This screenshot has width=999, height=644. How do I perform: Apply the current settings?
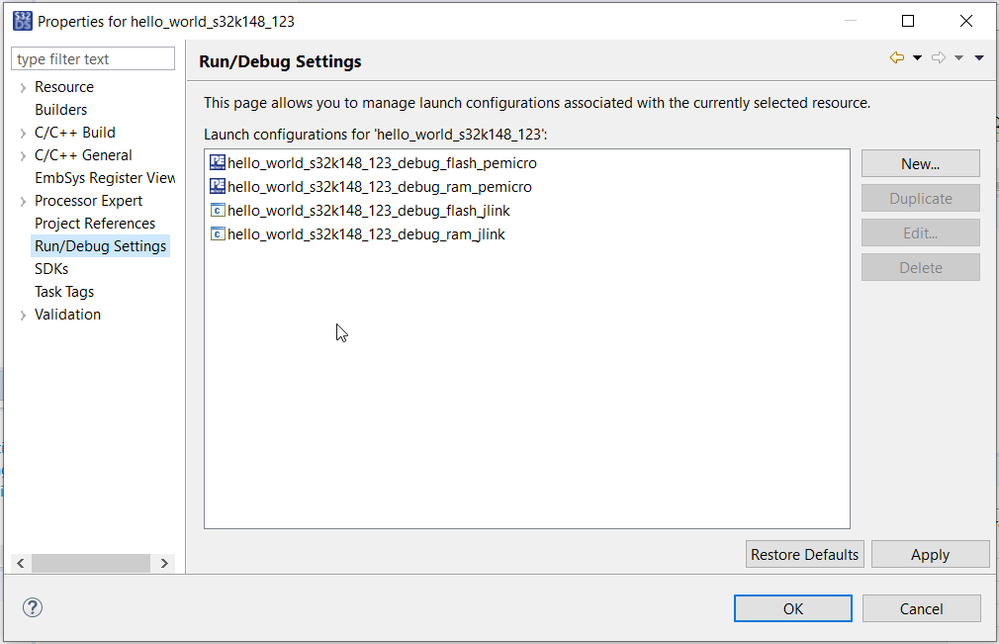point(930,554)
